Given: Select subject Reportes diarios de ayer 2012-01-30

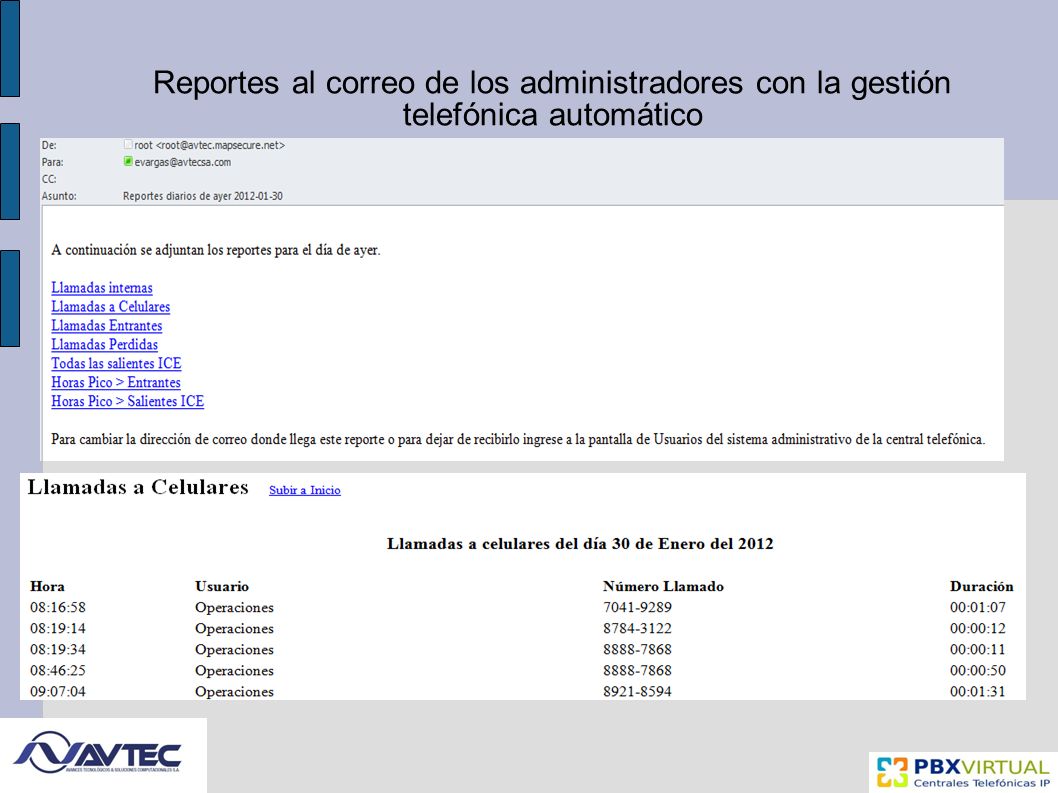Looking at the screenshot, I should click(202, 196).
